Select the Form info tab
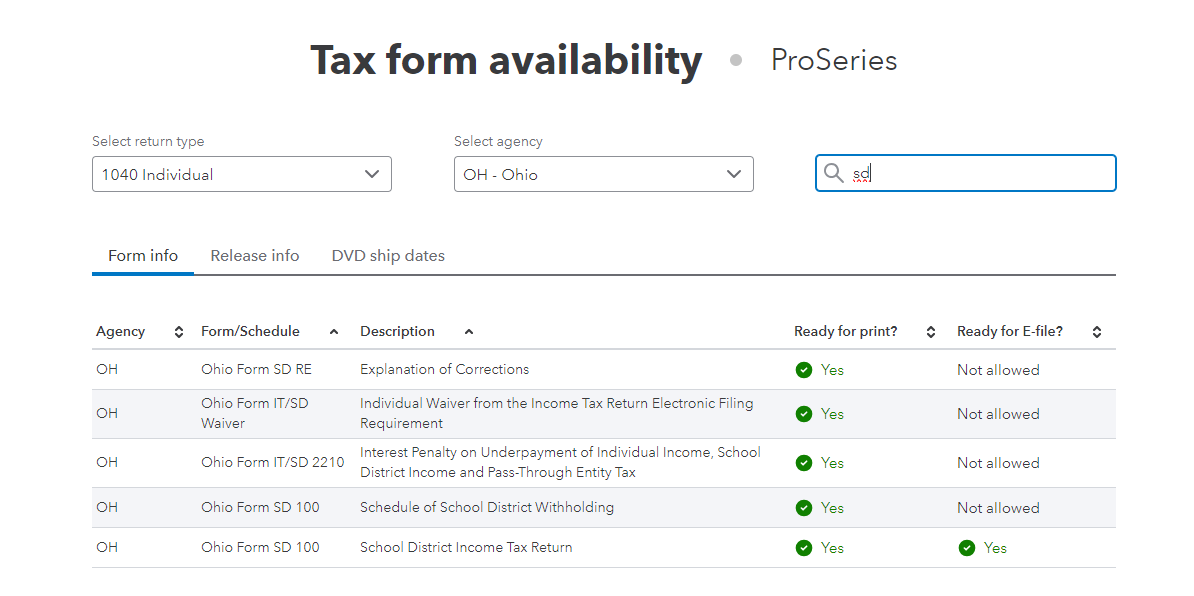The height and width of the screenshot is (596, 1194). point(142,255)
